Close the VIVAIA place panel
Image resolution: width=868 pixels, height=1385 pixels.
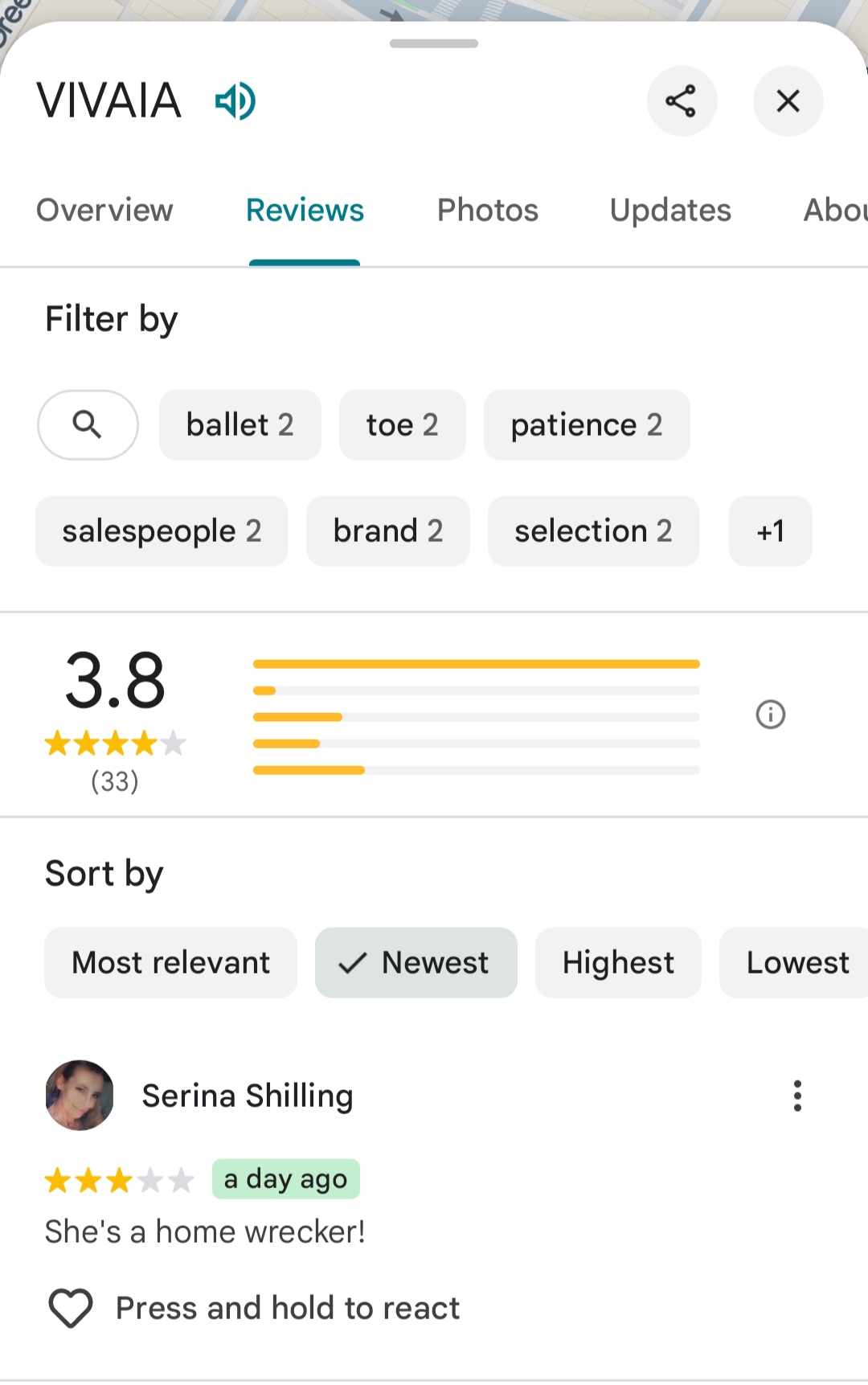click(788, 101)
